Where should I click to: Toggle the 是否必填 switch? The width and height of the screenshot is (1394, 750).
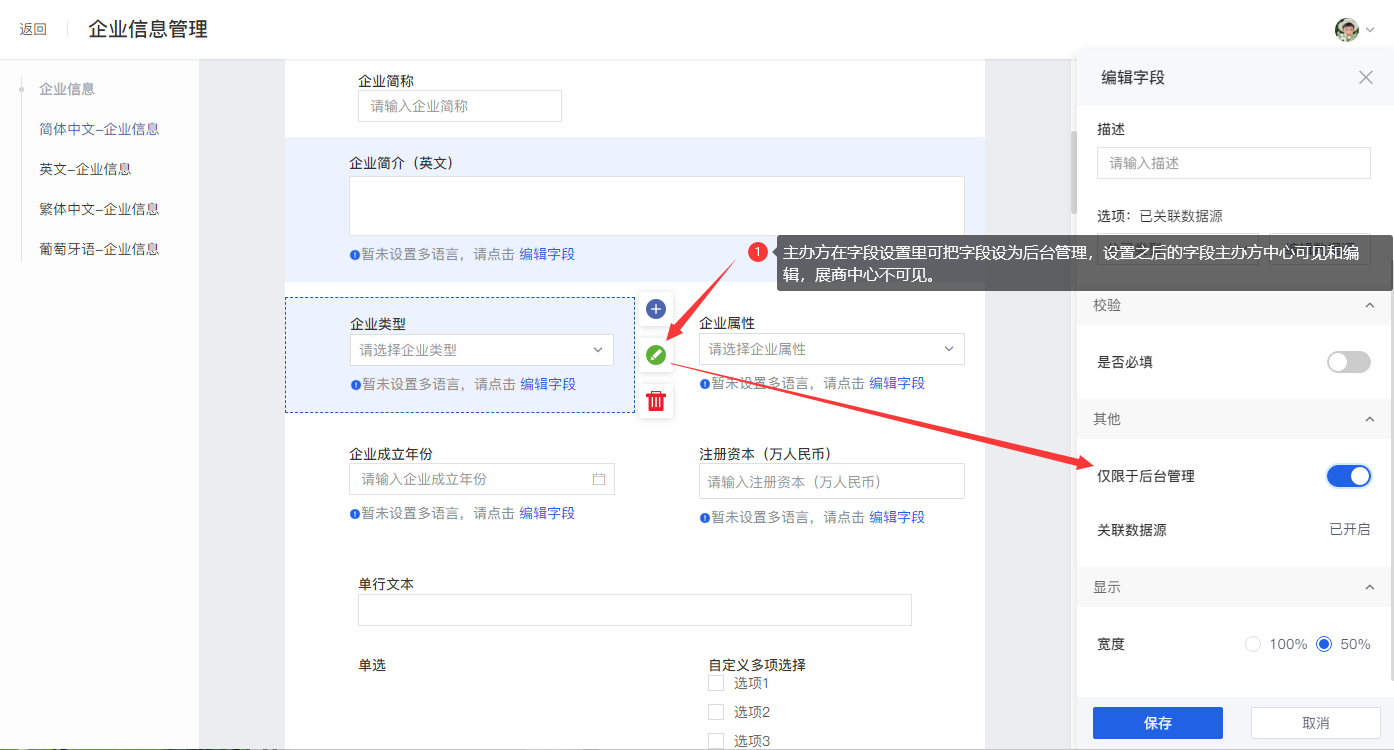(1348, 362)
